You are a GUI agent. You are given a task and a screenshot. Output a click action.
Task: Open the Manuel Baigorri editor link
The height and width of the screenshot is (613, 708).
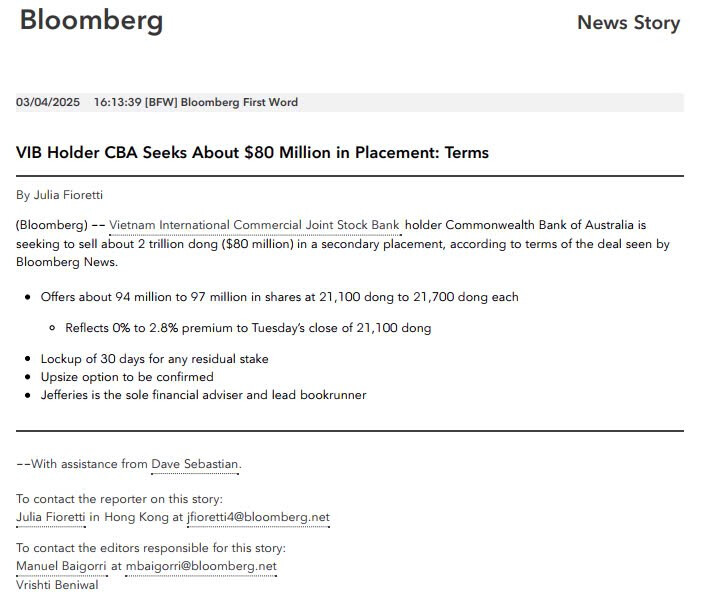61,566
